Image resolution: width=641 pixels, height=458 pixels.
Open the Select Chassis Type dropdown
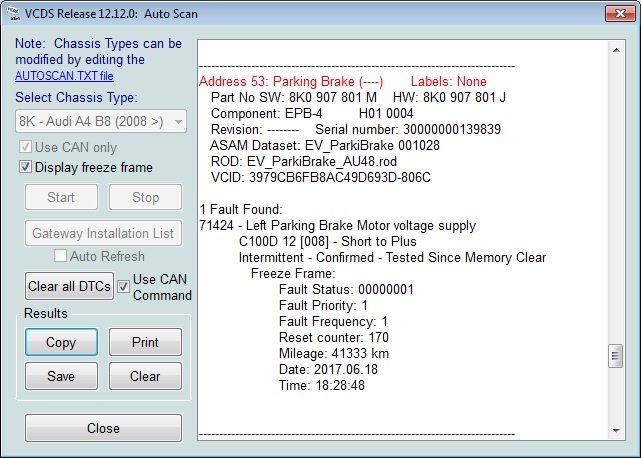coord(101,121)
